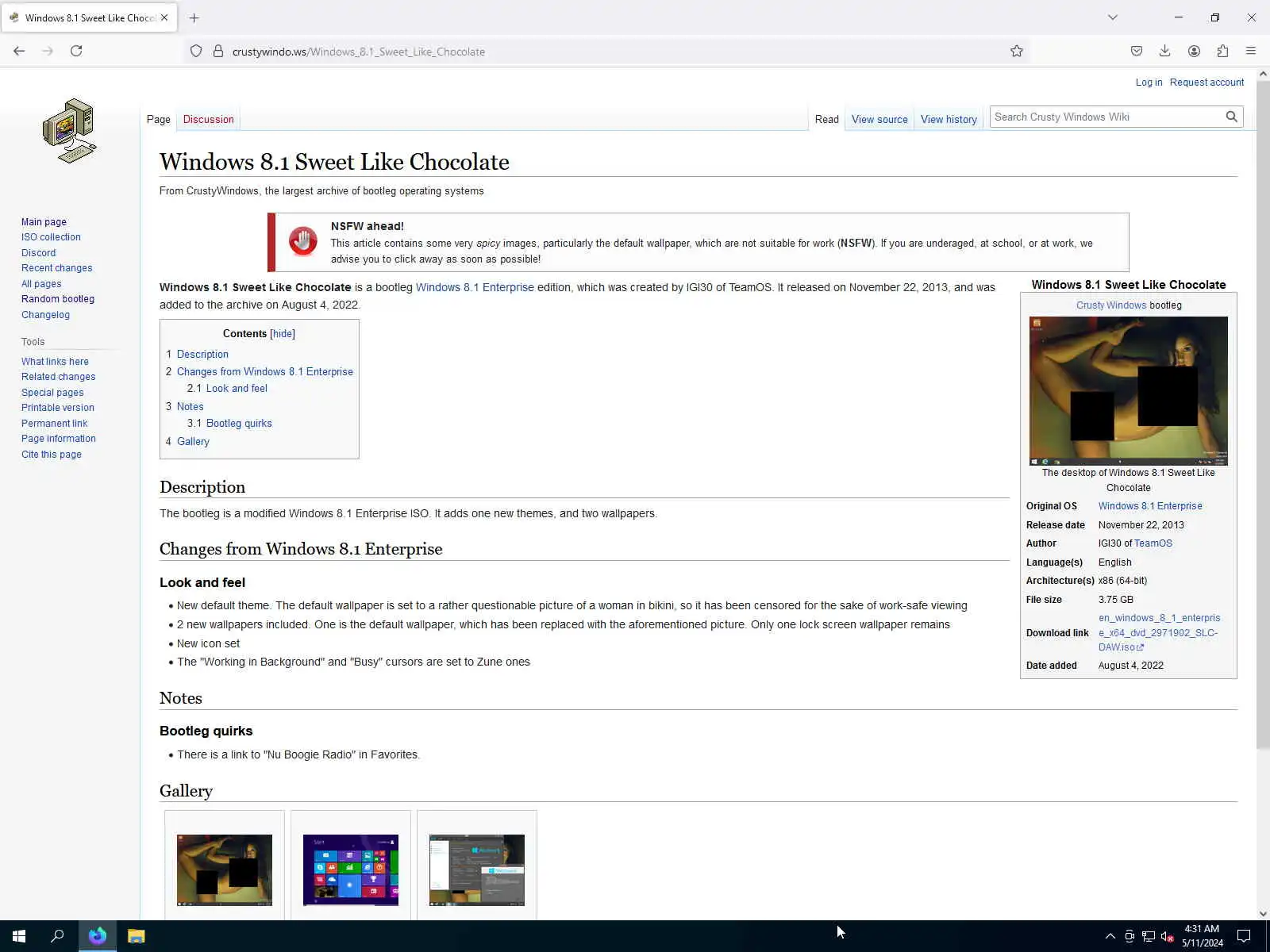Screen dimensions: 1270x952
Task: Show tracking protection shield info
Action: click(196, 52)
